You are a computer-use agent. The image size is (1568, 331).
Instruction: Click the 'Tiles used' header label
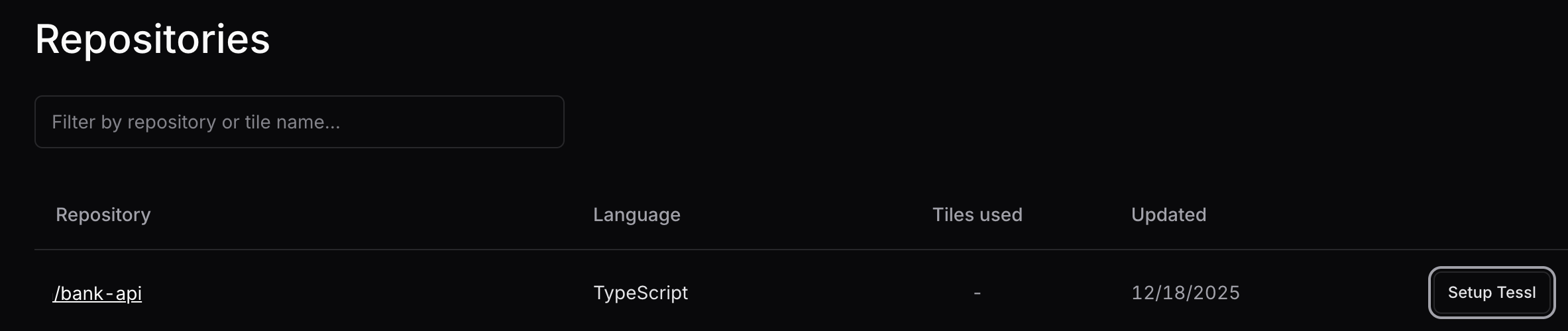click(x=977, y=214)
